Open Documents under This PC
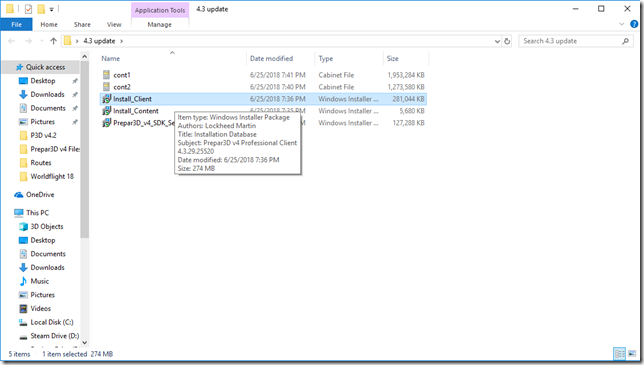This screenshot has width=644, height=365. pyautogui.click(x=48, y=254)
